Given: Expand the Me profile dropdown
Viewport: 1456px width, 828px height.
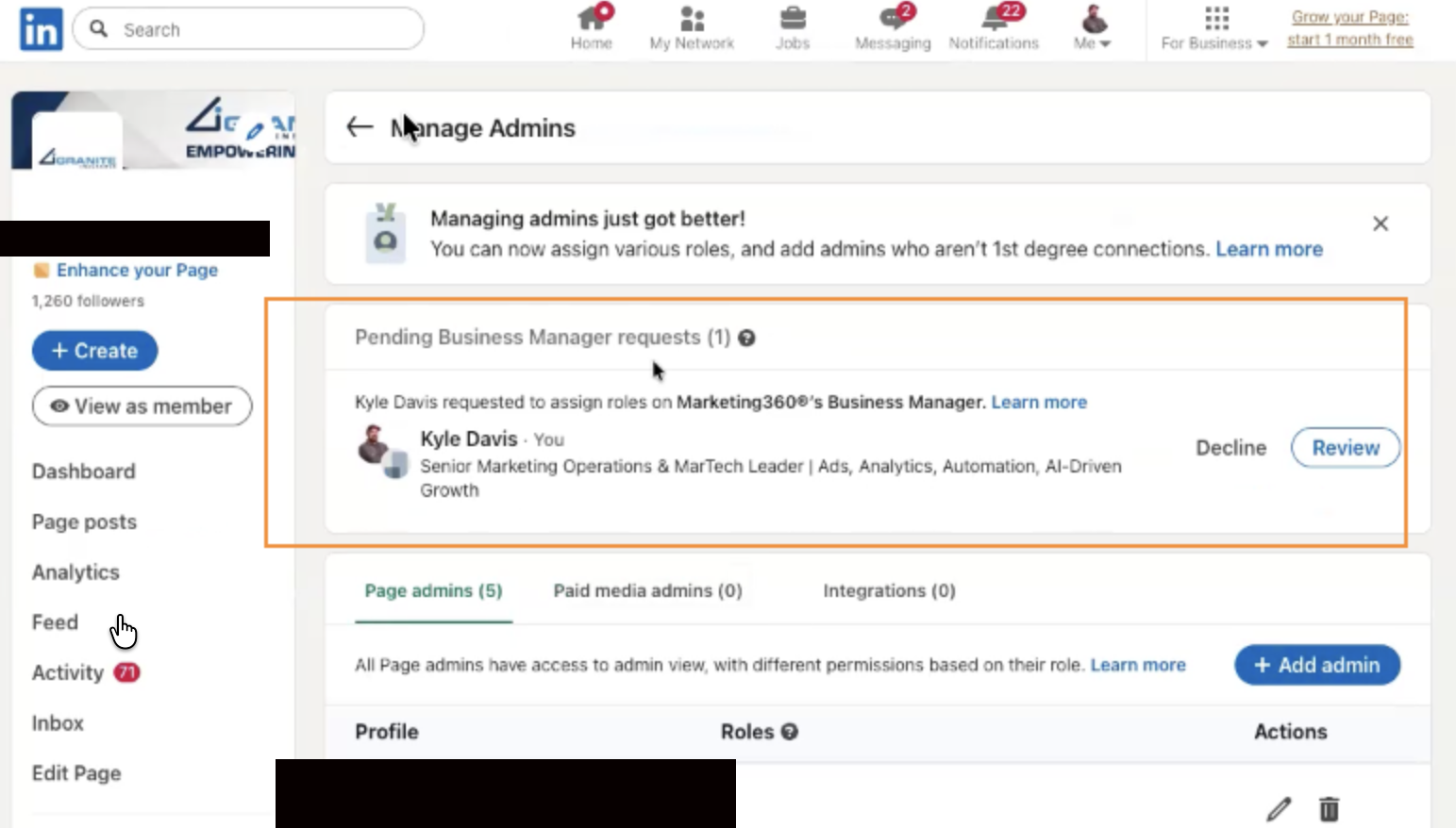Looking at the screenshot, I should pyautogui.click(x=1093, y=28).
